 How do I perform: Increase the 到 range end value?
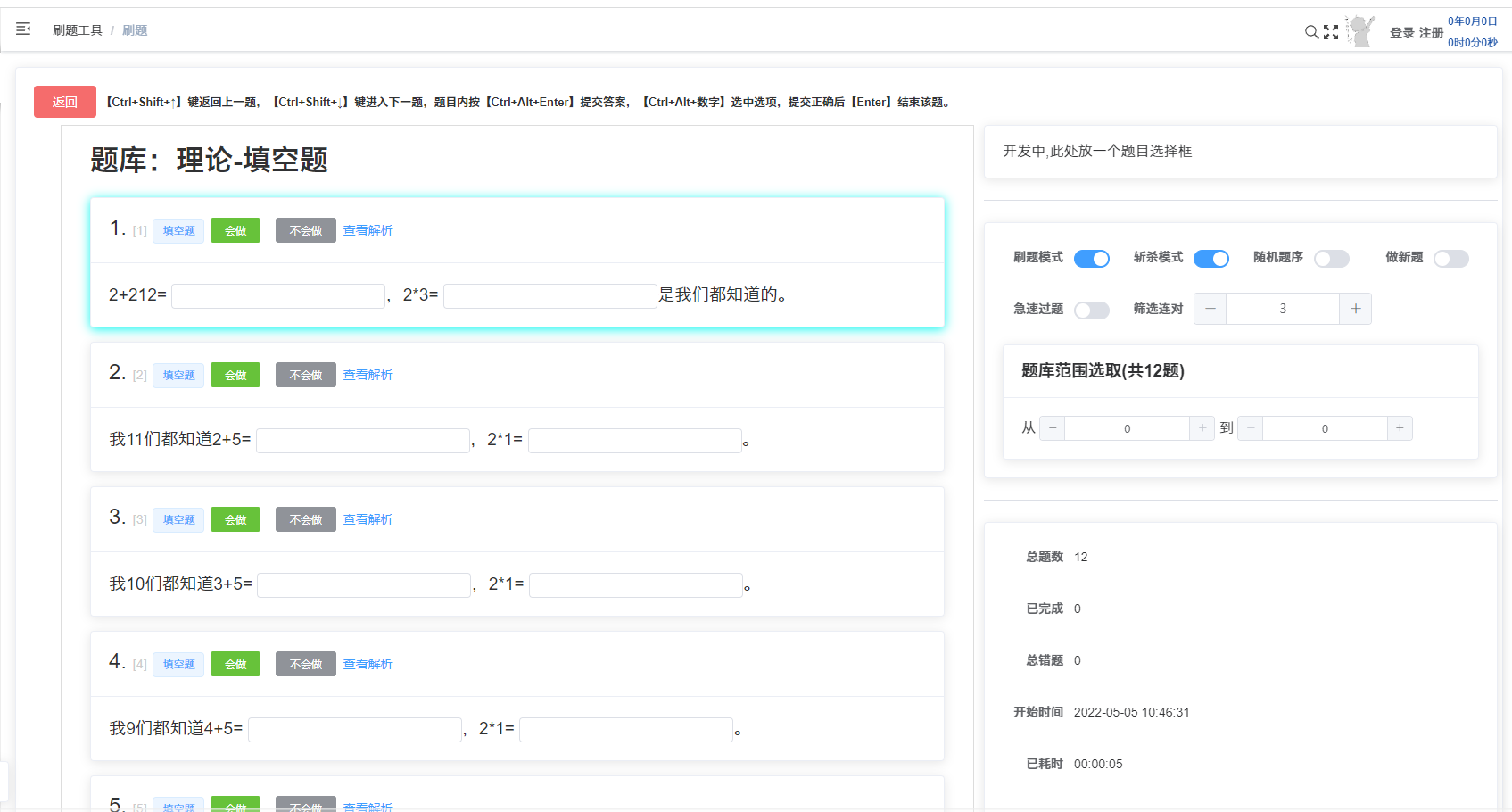click(x=1400, y=428)
